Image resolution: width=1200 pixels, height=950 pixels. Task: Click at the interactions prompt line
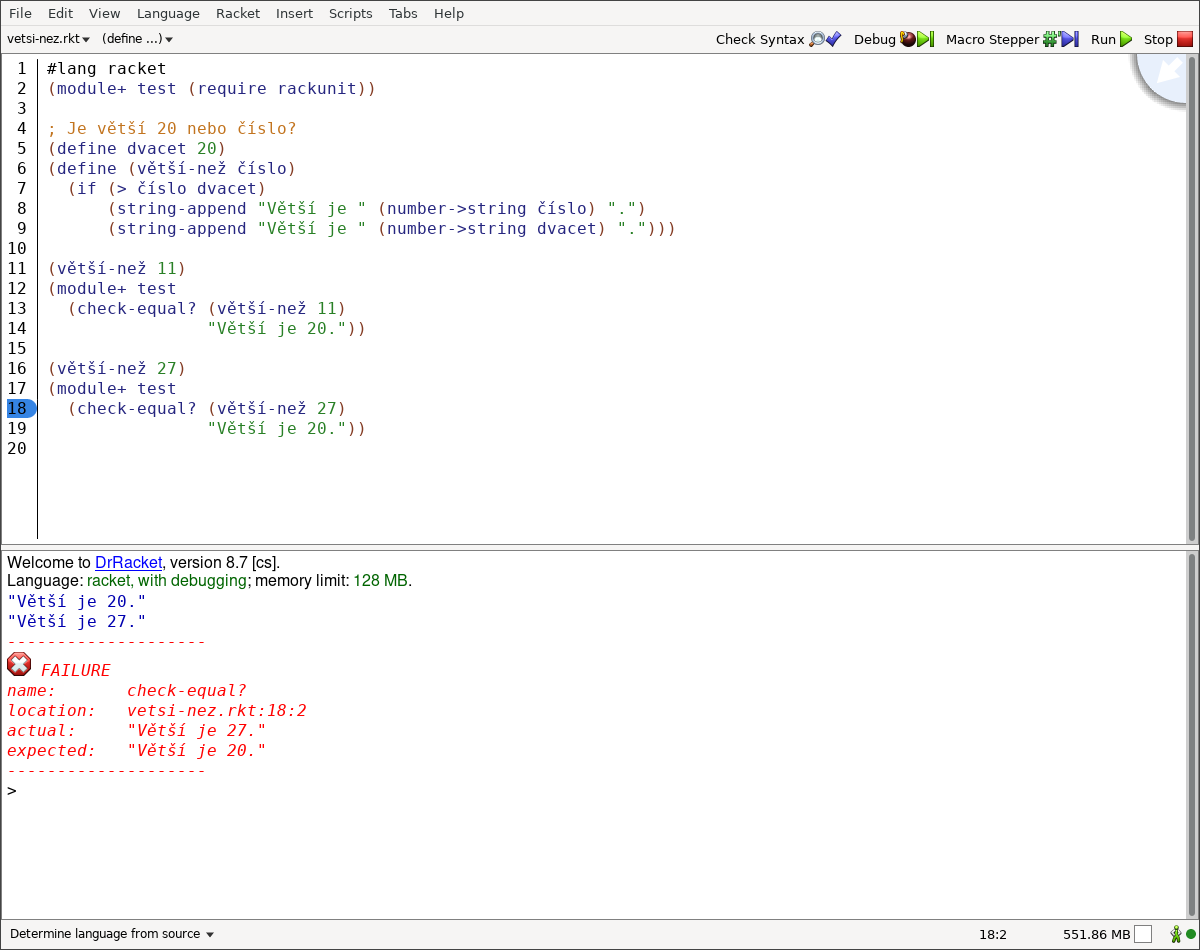[x=300, y=791]
